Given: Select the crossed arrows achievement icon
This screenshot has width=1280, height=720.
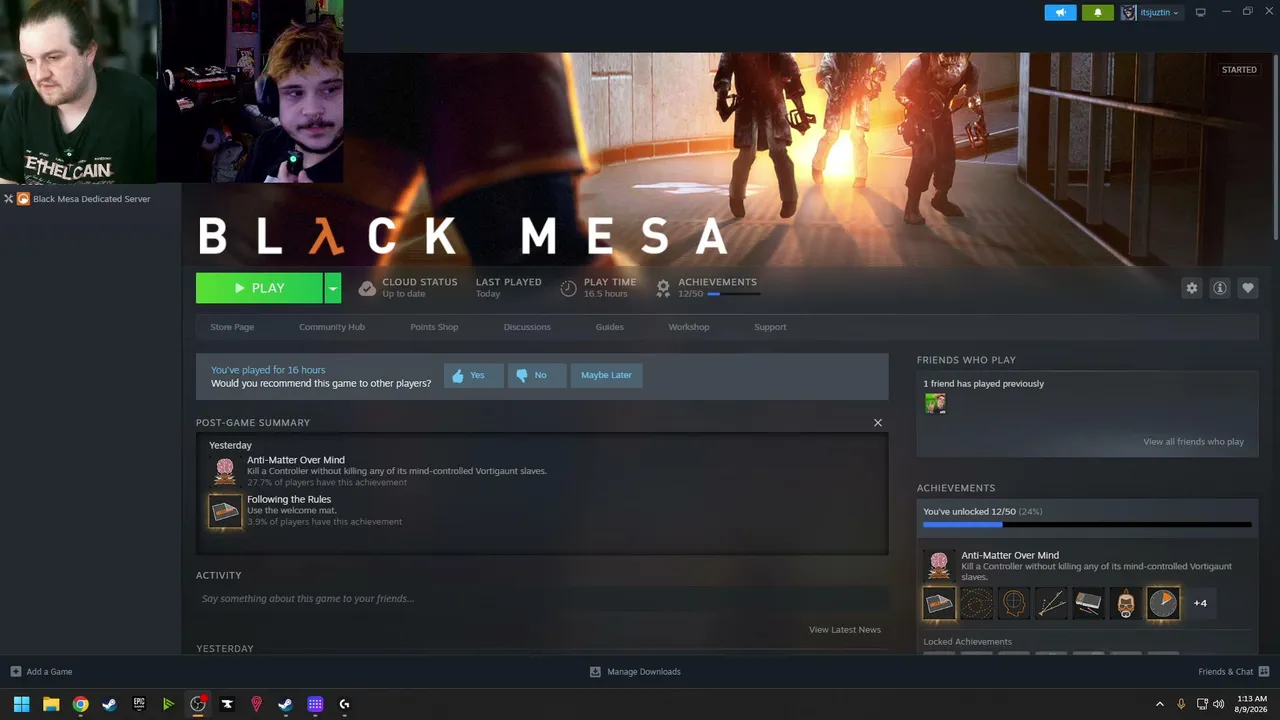Looking at the screenshot, I should click(1051, 603).
